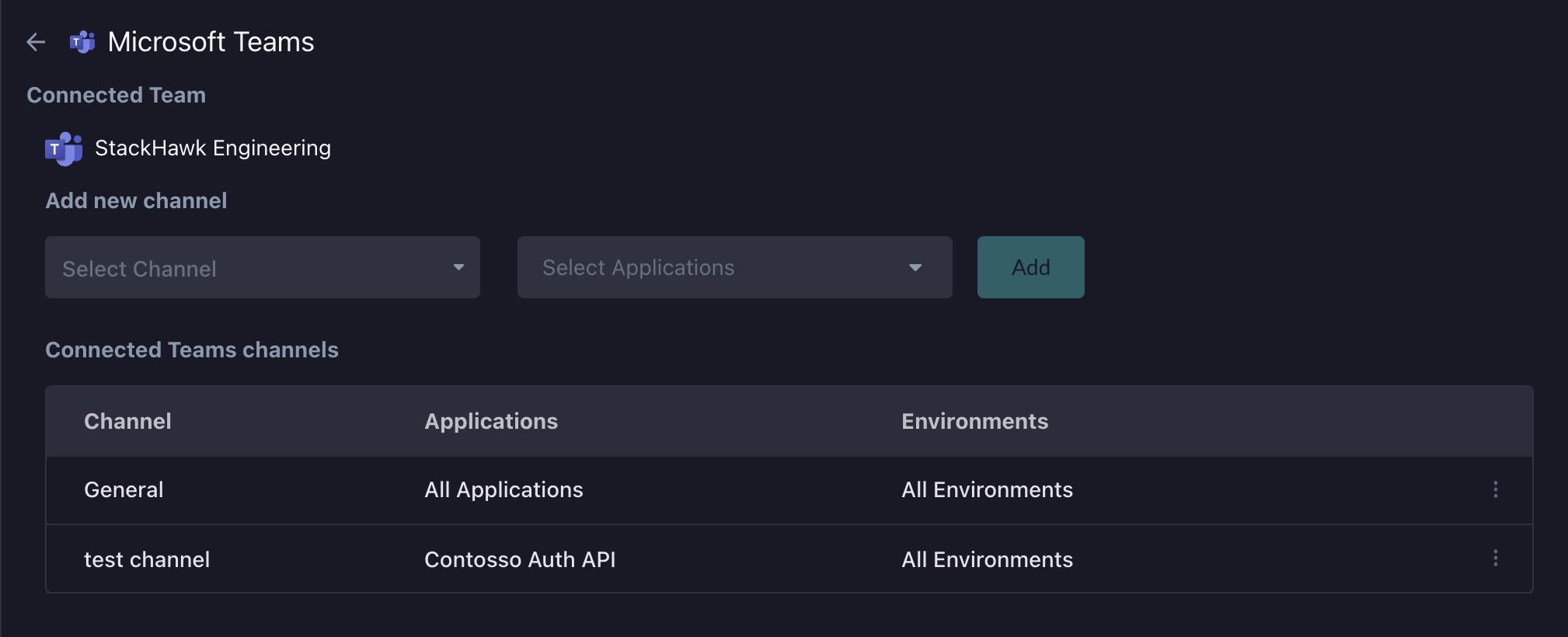Click the Add new channel heading
Viewport: 1568px width, 637px height.
click(136, 200)
